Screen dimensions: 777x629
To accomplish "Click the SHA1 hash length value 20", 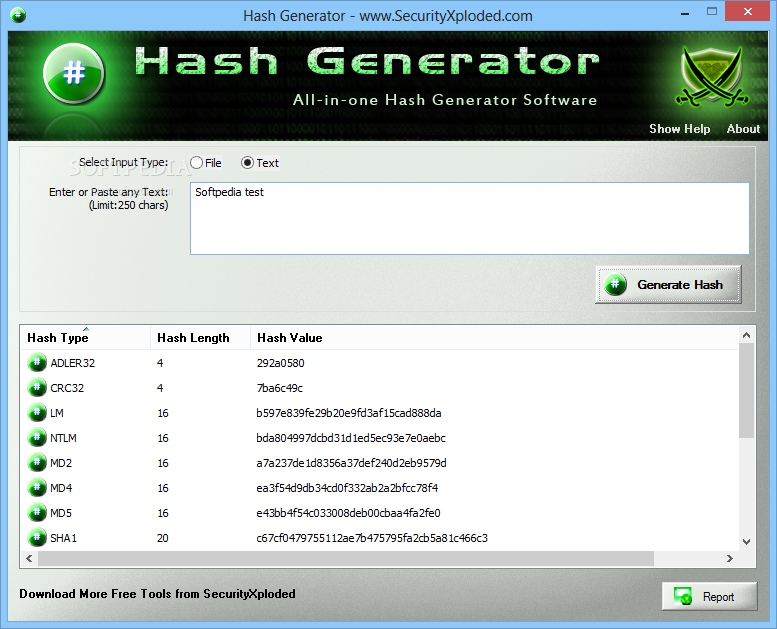I will 163,538.
